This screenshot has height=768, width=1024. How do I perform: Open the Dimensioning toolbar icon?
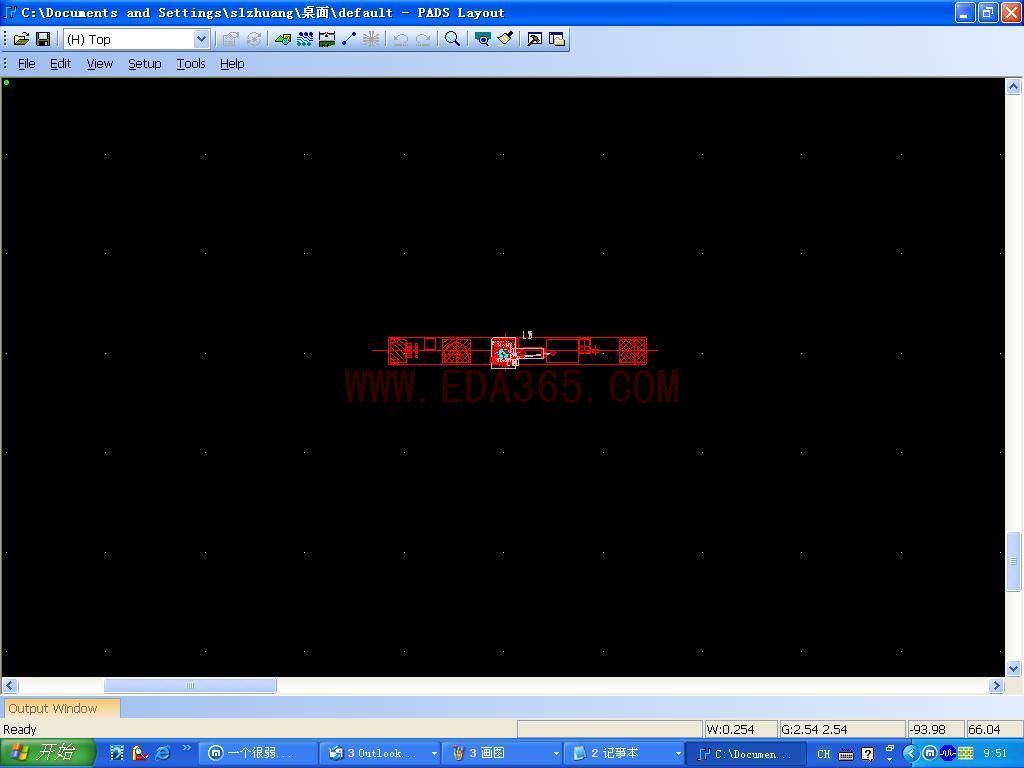pos(327,39)
